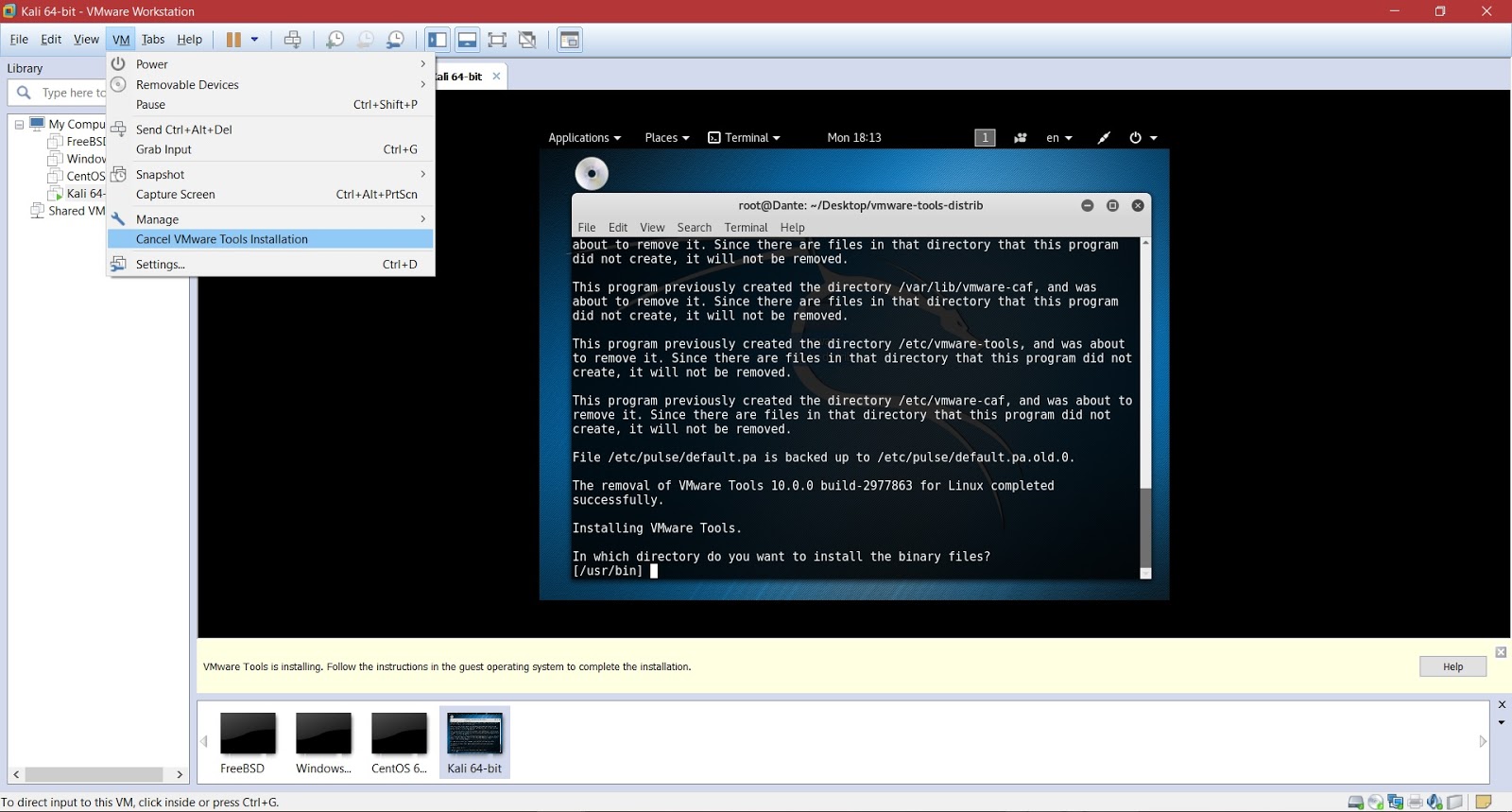The width and height of the screenshot is (1512, 812).
Task: Select the CentOS 6... thumbnail
Action: point(399,743)
